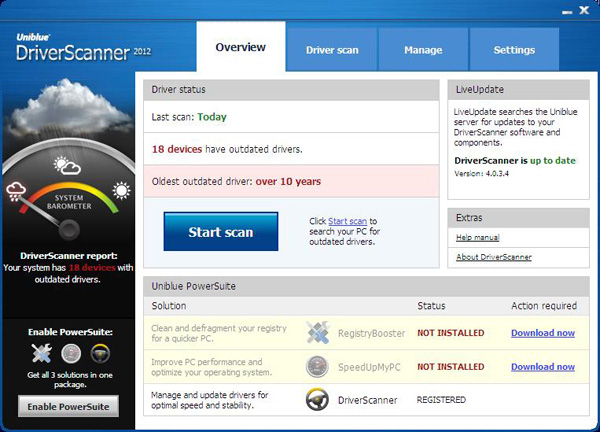Switch to the Driver scan tab
The width and height of the screenshot is (600, 432).
point(333,50)
